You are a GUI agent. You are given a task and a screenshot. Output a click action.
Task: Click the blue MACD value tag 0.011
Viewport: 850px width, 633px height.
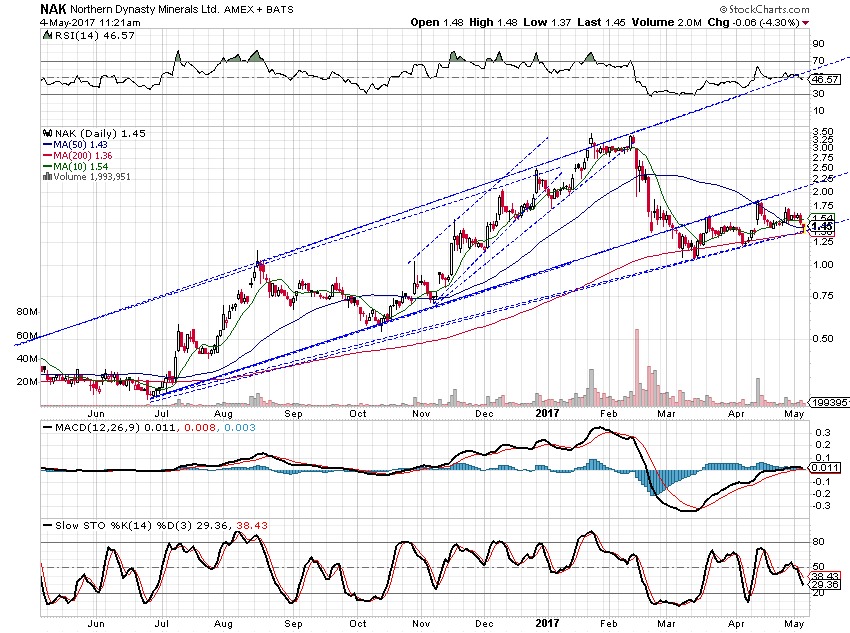pyautogui.click(x=823, y=467)
